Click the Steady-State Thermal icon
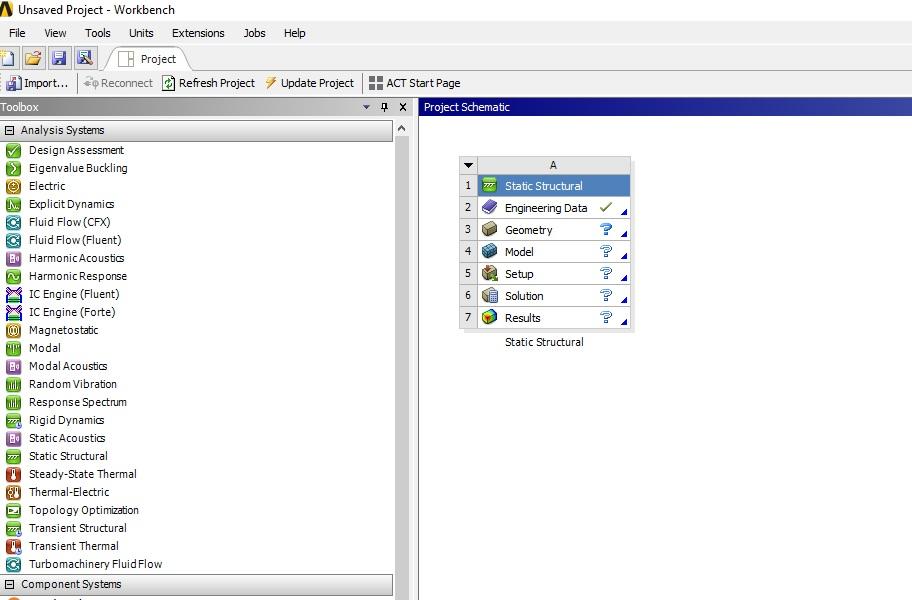 point(13,475)
